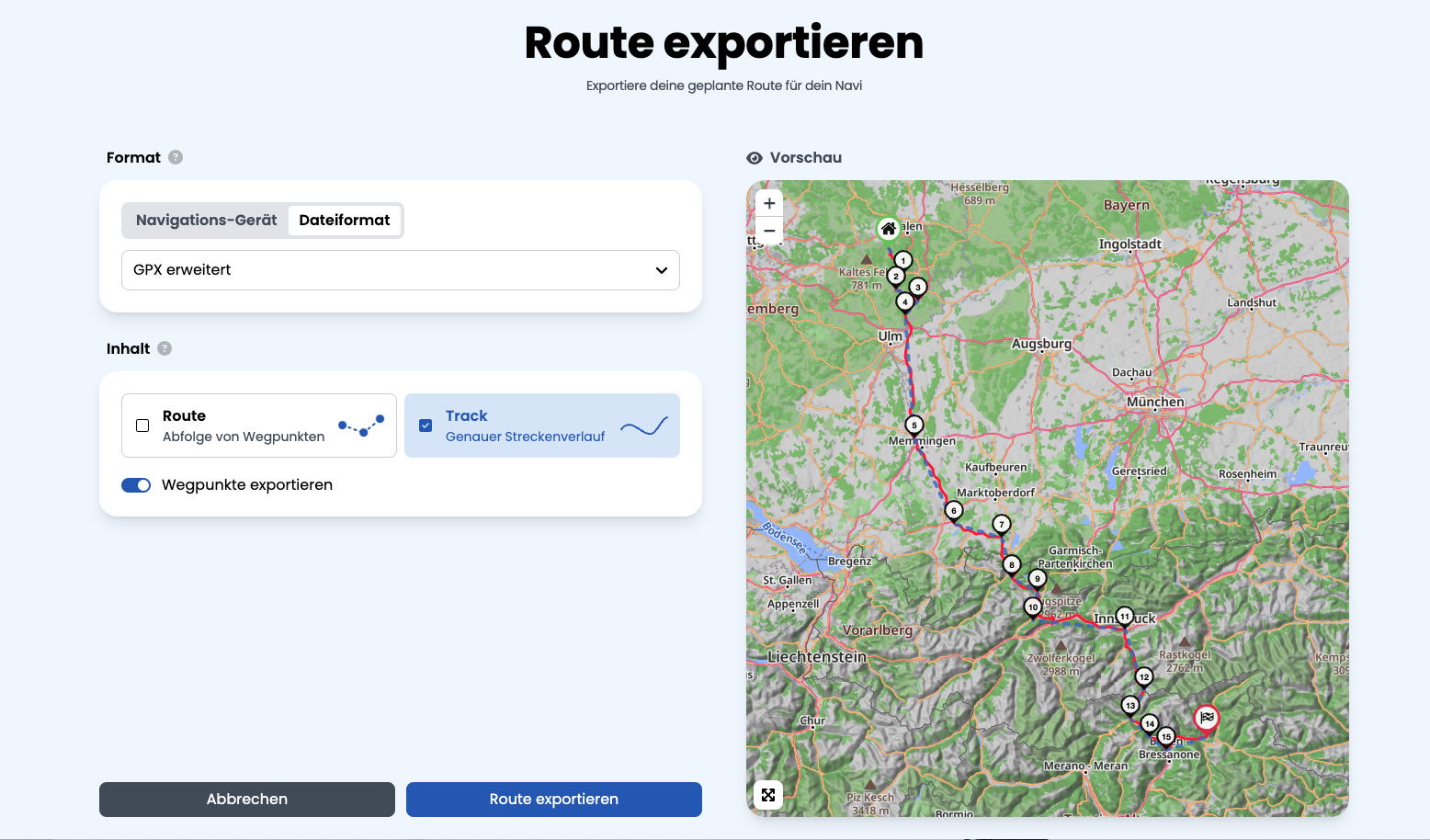Click the Rosenheim label on map
This screenshot has height=840, width=1430.
pos(1247,474)
